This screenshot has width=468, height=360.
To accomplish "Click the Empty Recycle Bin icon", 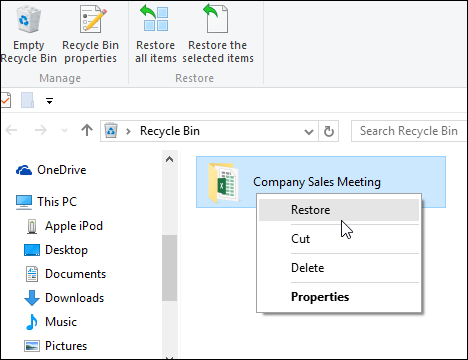I will [29, 20].
